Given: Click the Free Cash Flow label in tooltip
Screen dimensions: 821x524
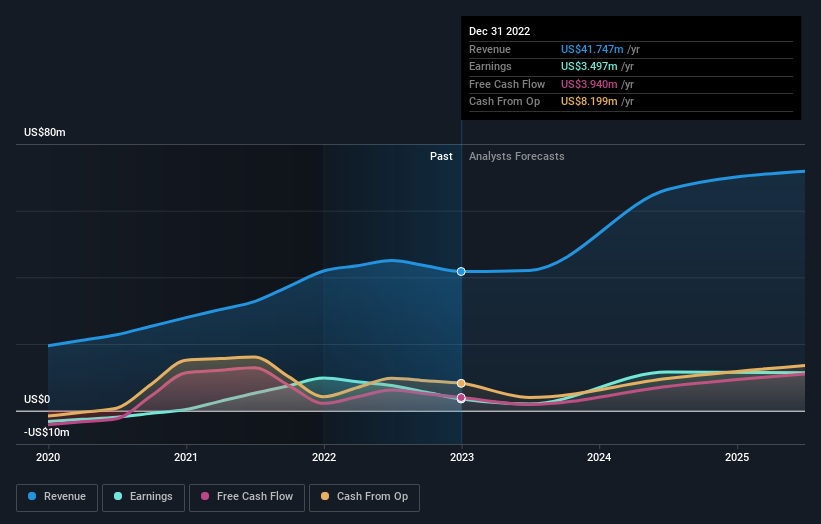Looking at the screenshot, I should point(507,84).
